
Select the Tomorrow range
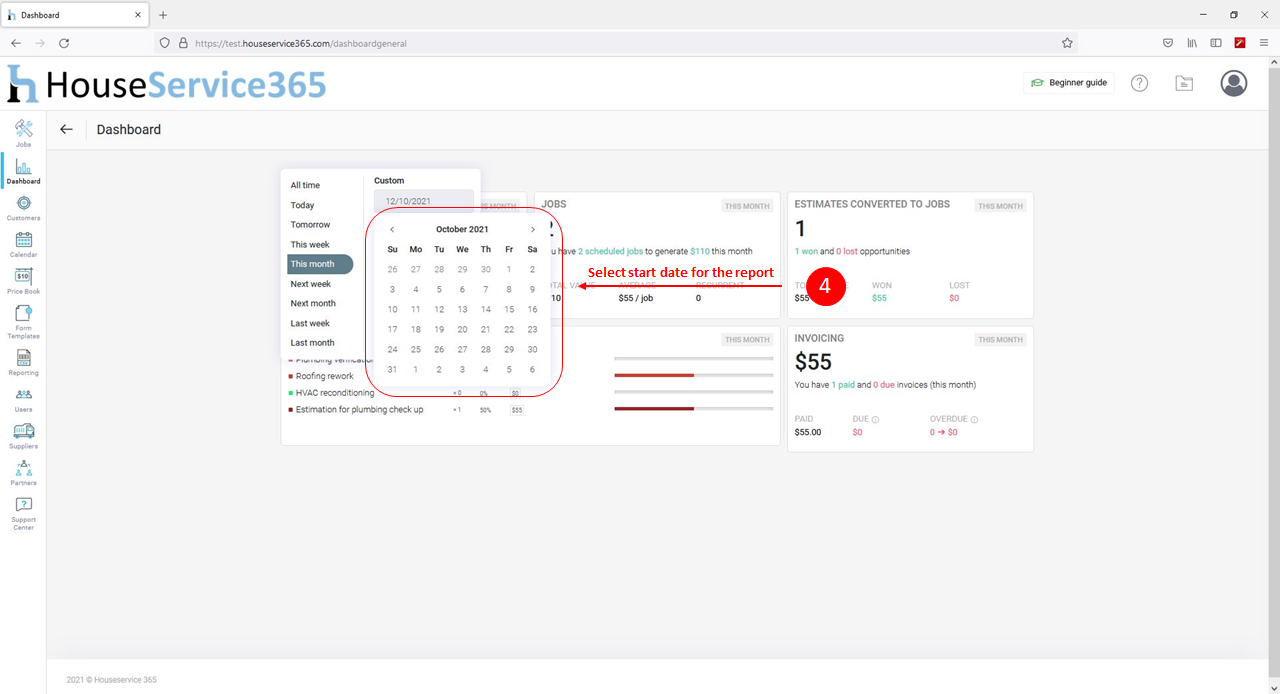pos(310,225)
